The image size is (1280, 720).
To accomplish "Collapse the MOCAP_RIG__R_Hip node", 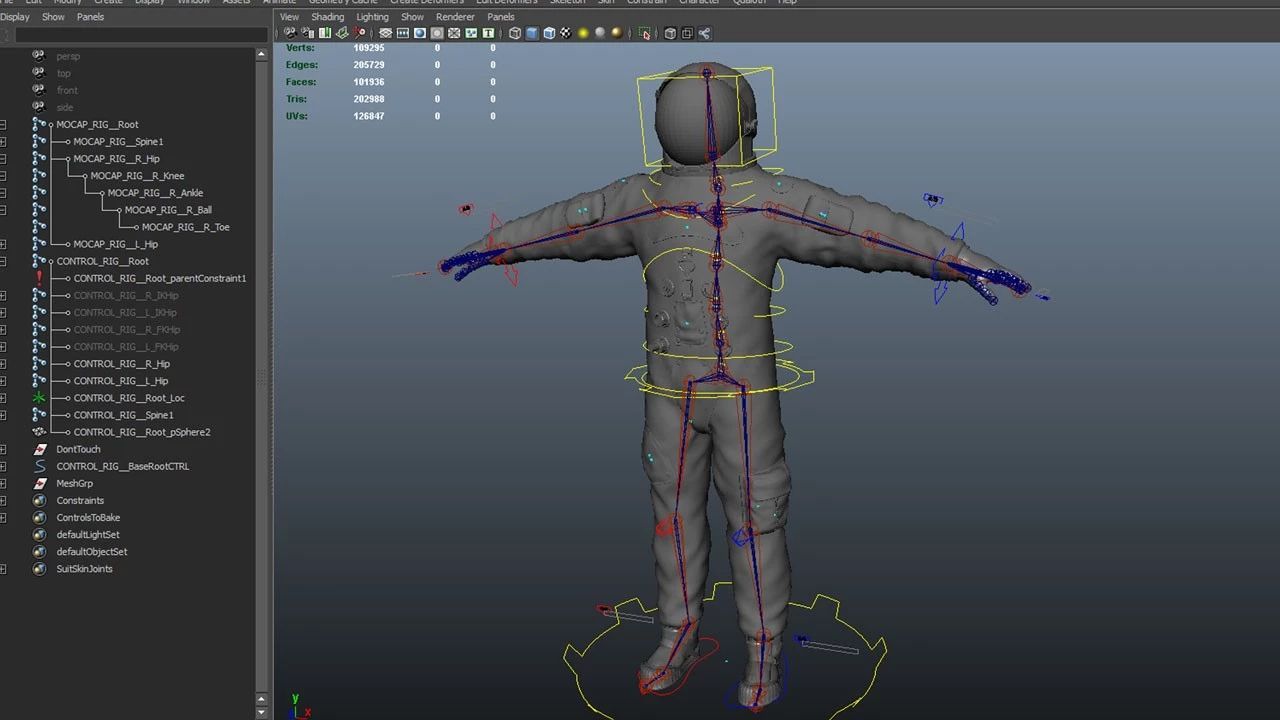I will (x=3, y=159).
